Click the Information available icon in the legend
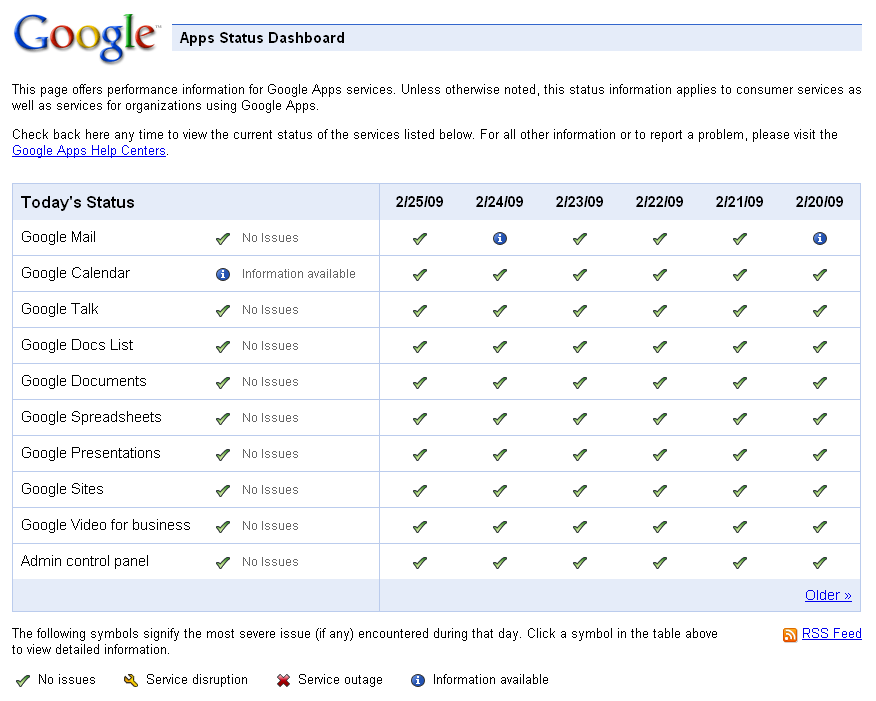876x701 pixels. pos(417,680)
